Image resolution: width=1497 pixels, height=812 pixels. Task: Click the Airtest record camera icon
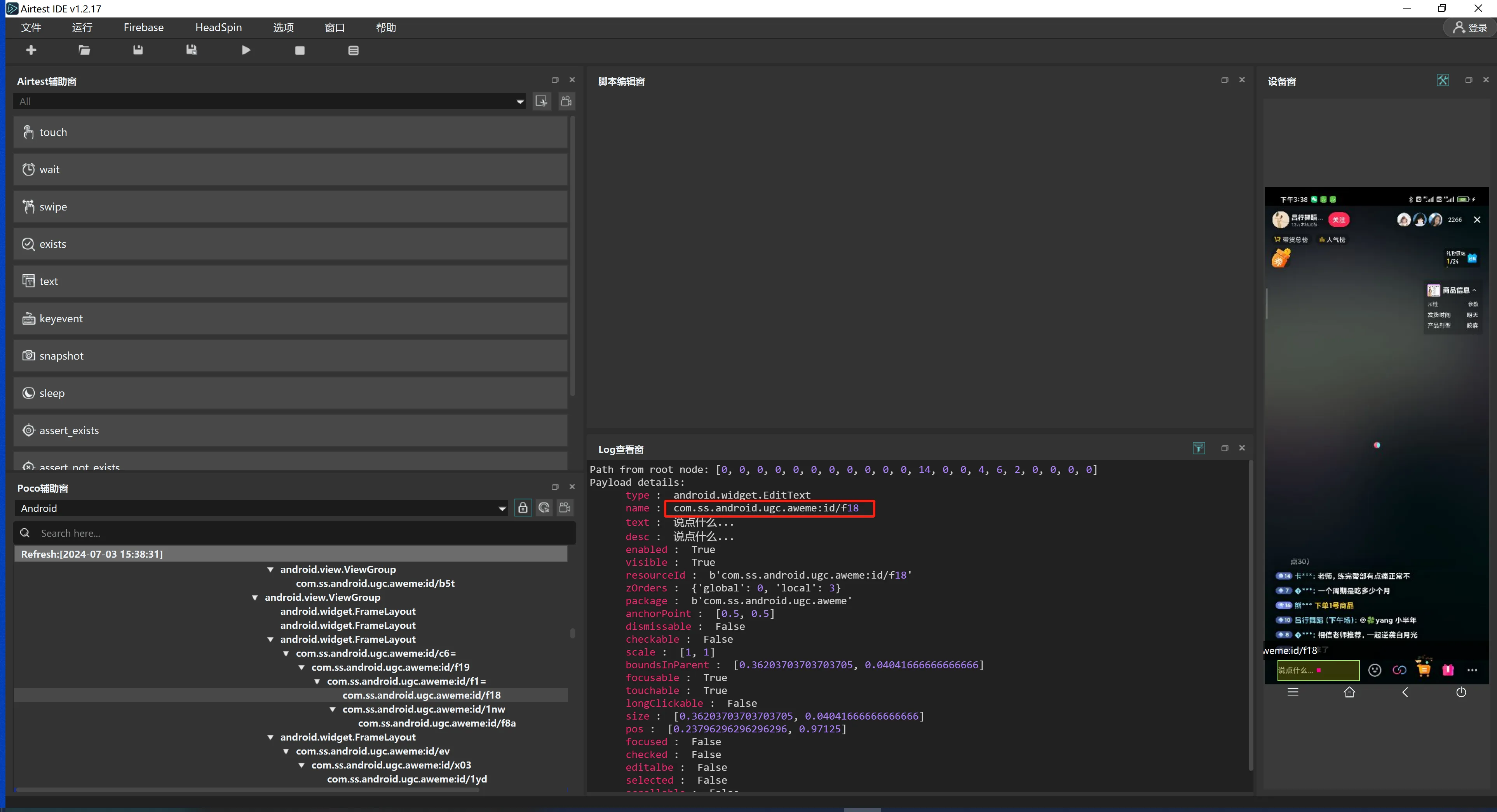tap(566, 101)
